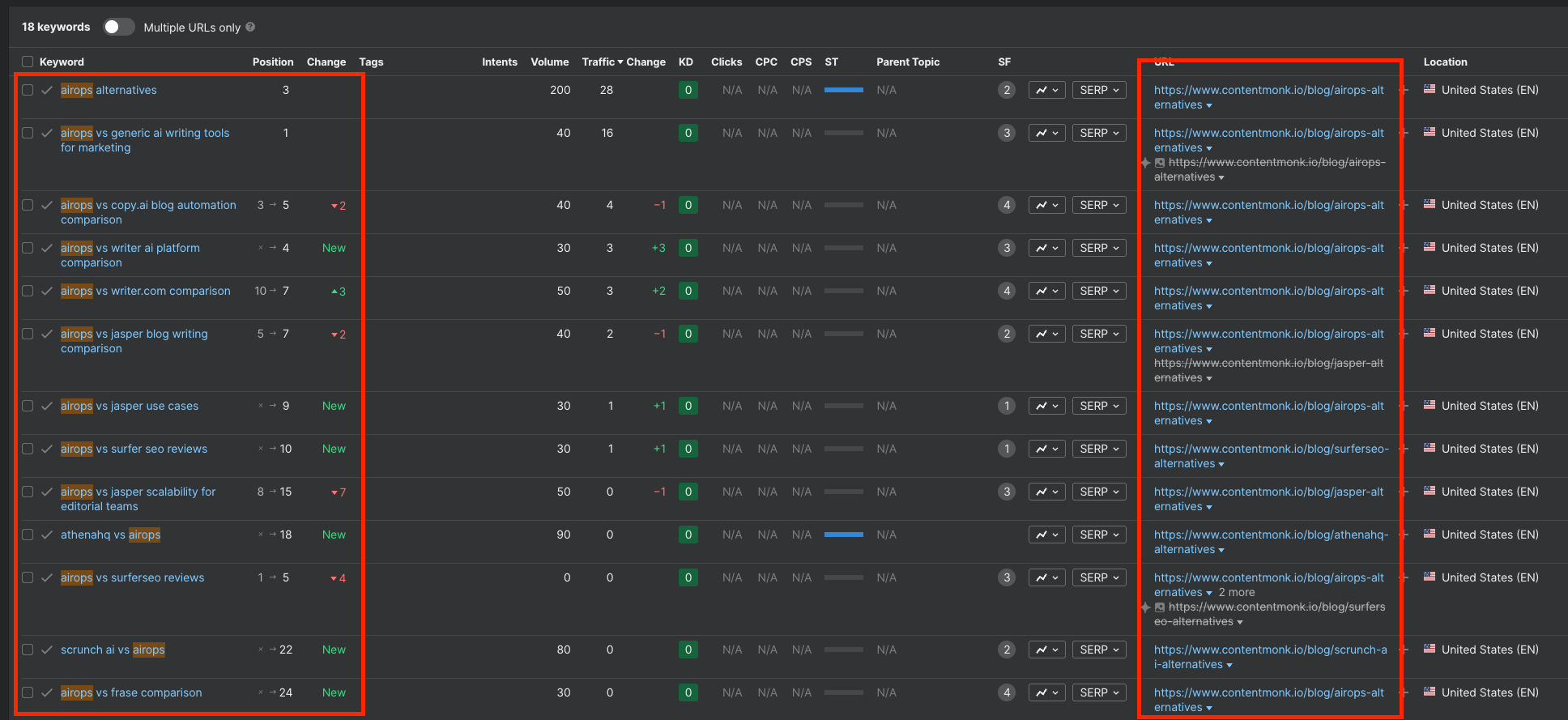The image size is (1568, 720).
Task: Show chart for airops vs surferseo reviews row
Action: tap(1046, 577)
